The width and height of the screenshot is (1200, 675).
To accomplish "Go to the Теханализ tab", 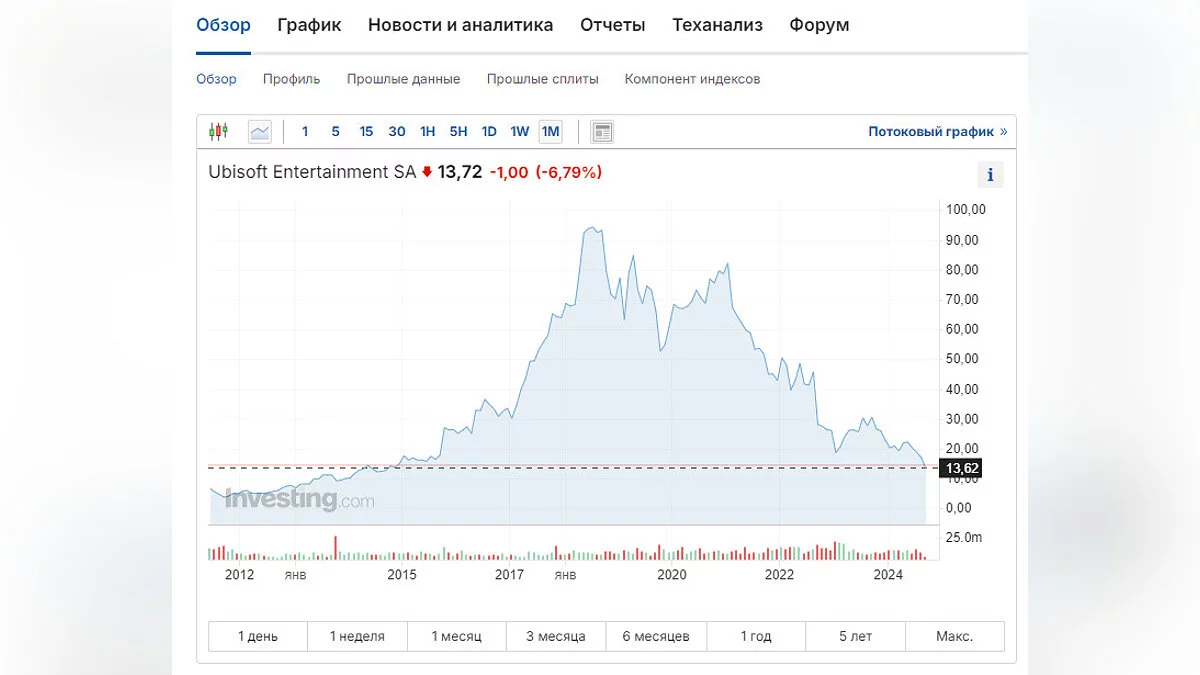I will coord(717,25).
